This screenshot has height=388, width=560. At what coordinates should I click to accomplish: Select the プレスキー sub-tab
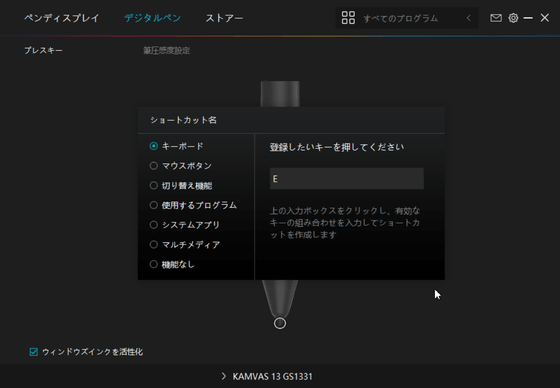43,50
